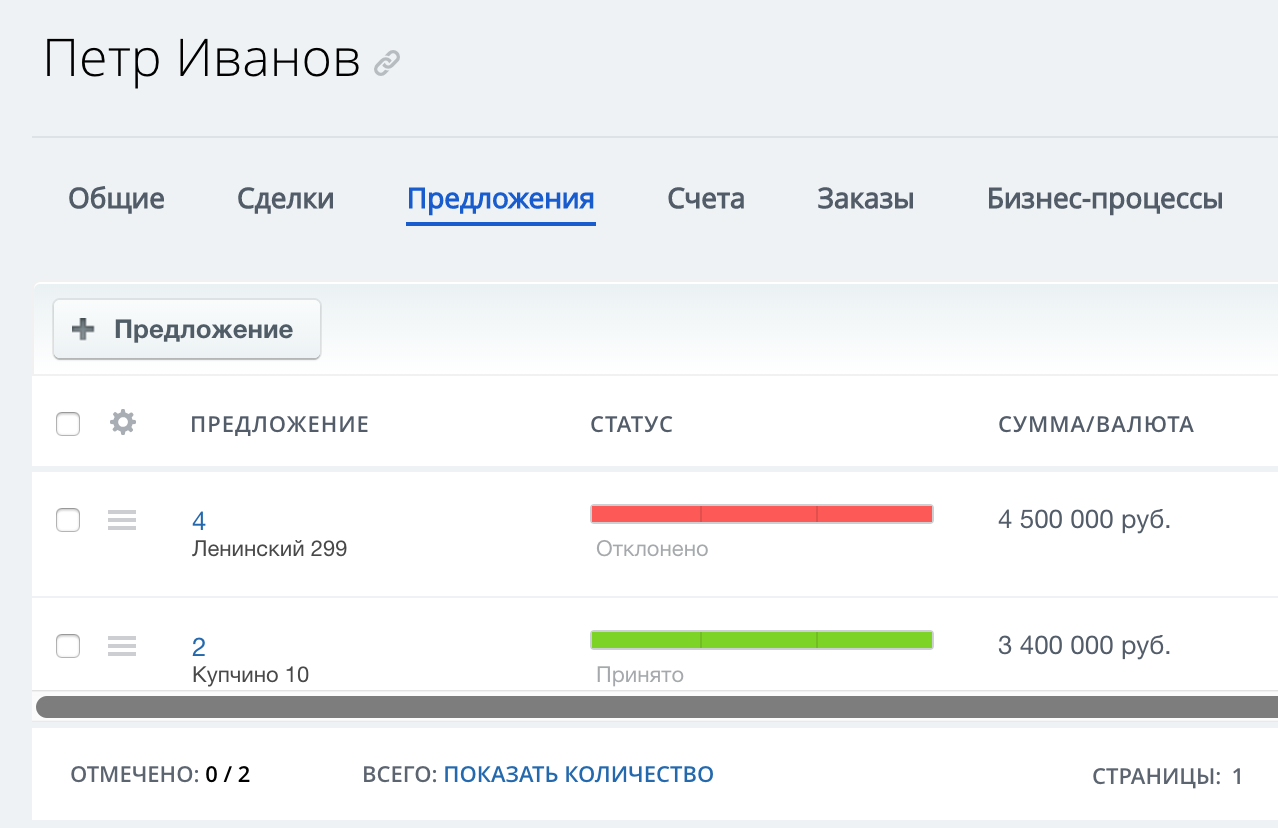The height and width of the screenshot is (828, 1278).
Task: Open the Счета tab
Action: point(706,199)
